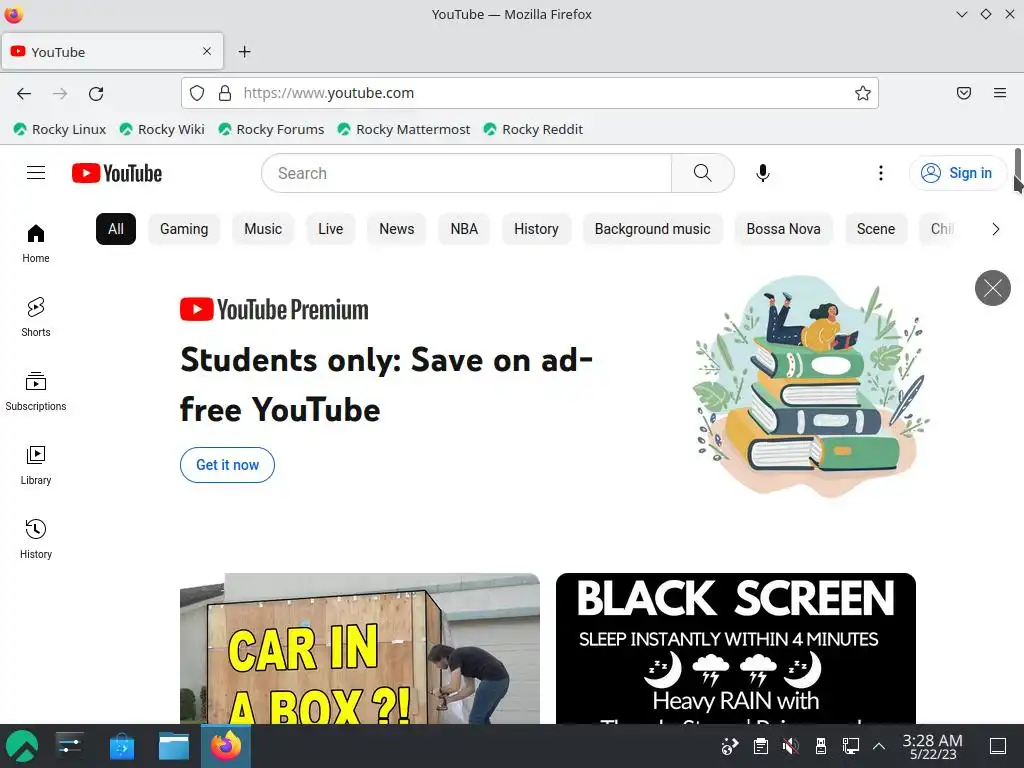The image size is (1024, 768).
Task: Click the taskbar clock
Action: point(933,746)
